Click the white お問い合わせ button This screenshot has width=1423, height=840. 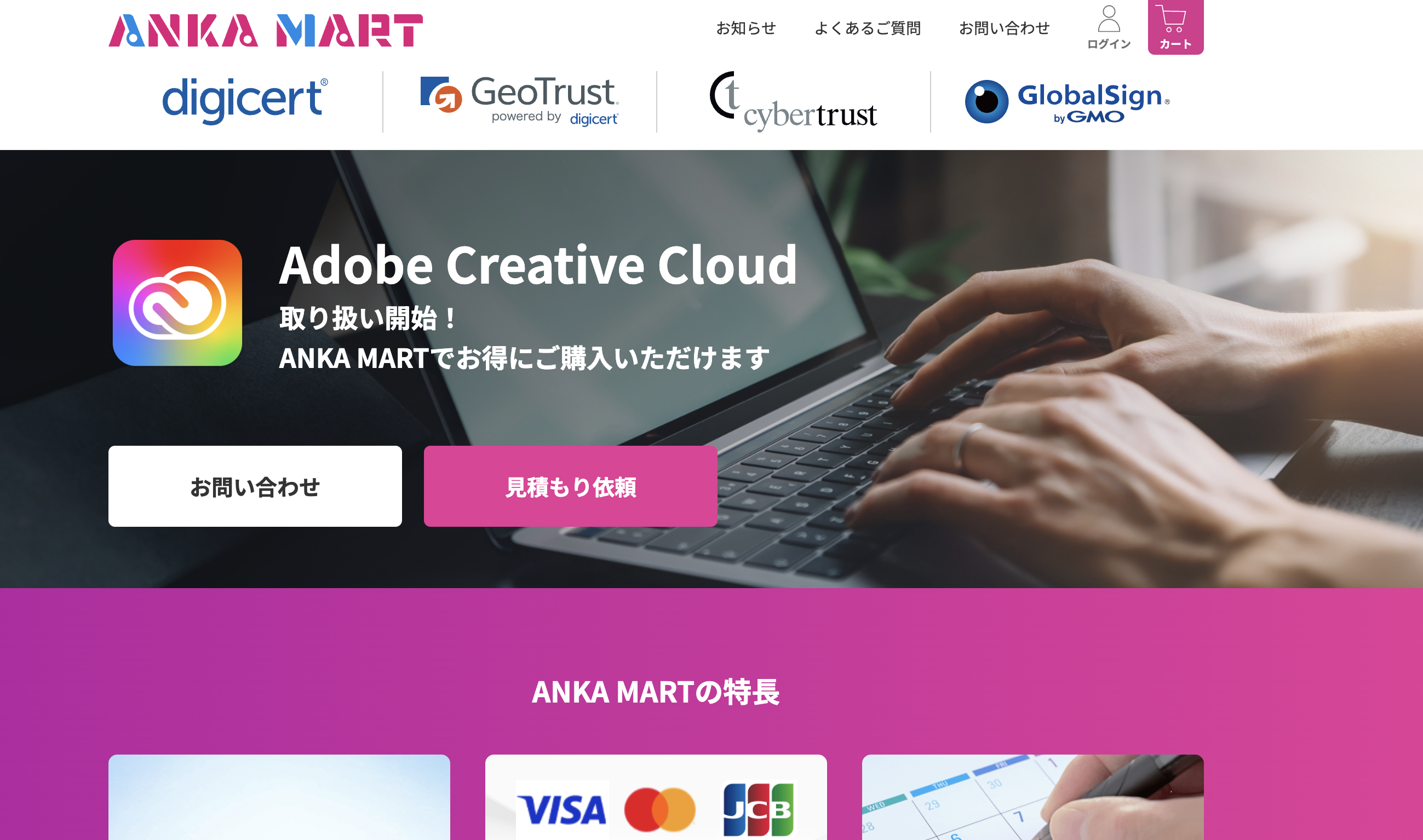click(x=255, y=486)
